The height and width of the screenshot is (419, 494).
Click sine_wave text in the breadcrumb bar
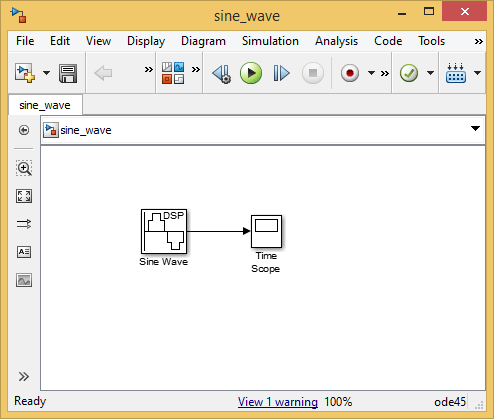point(86,130)
